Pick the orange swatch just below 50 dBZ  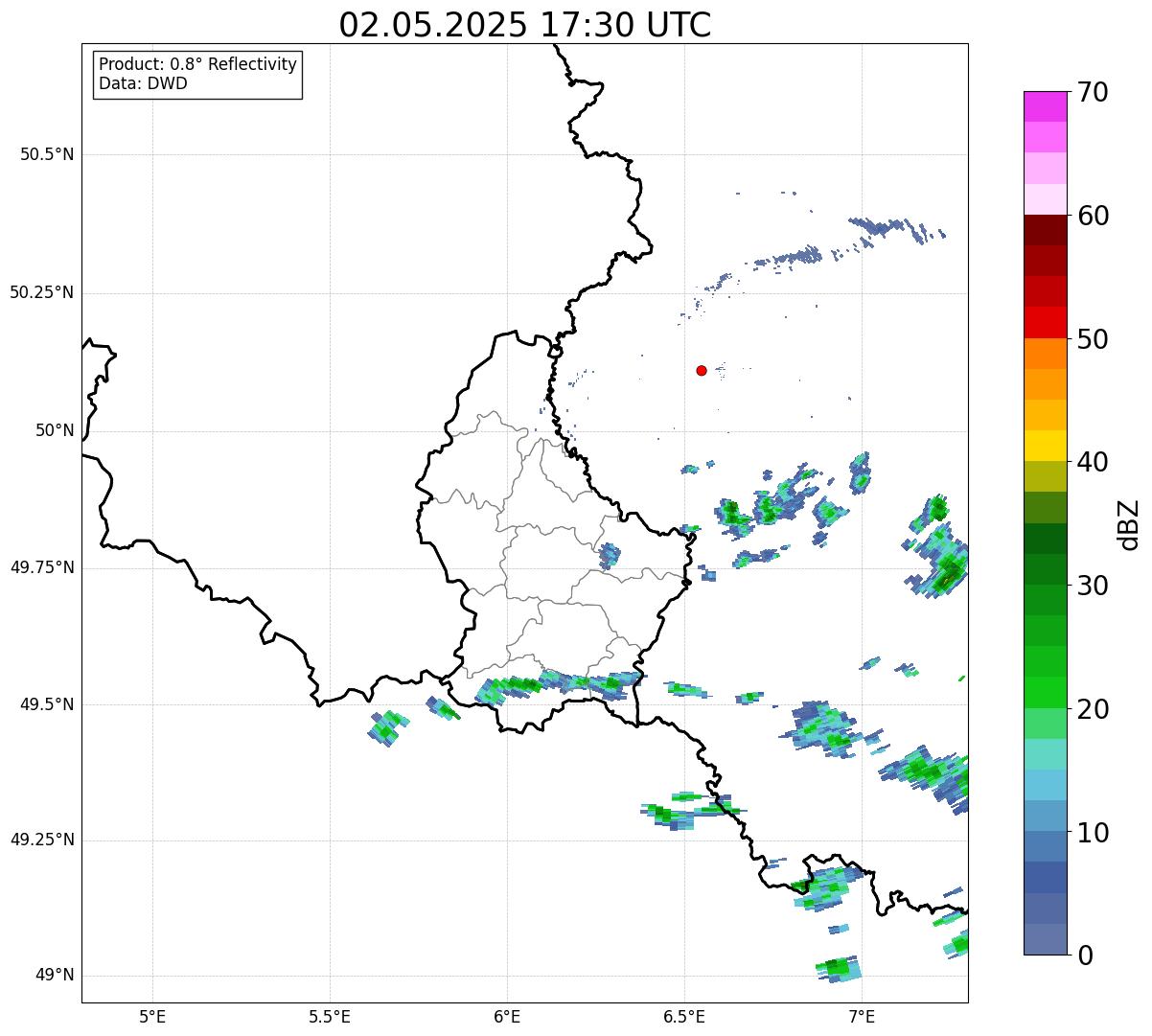coord(1046,354)
